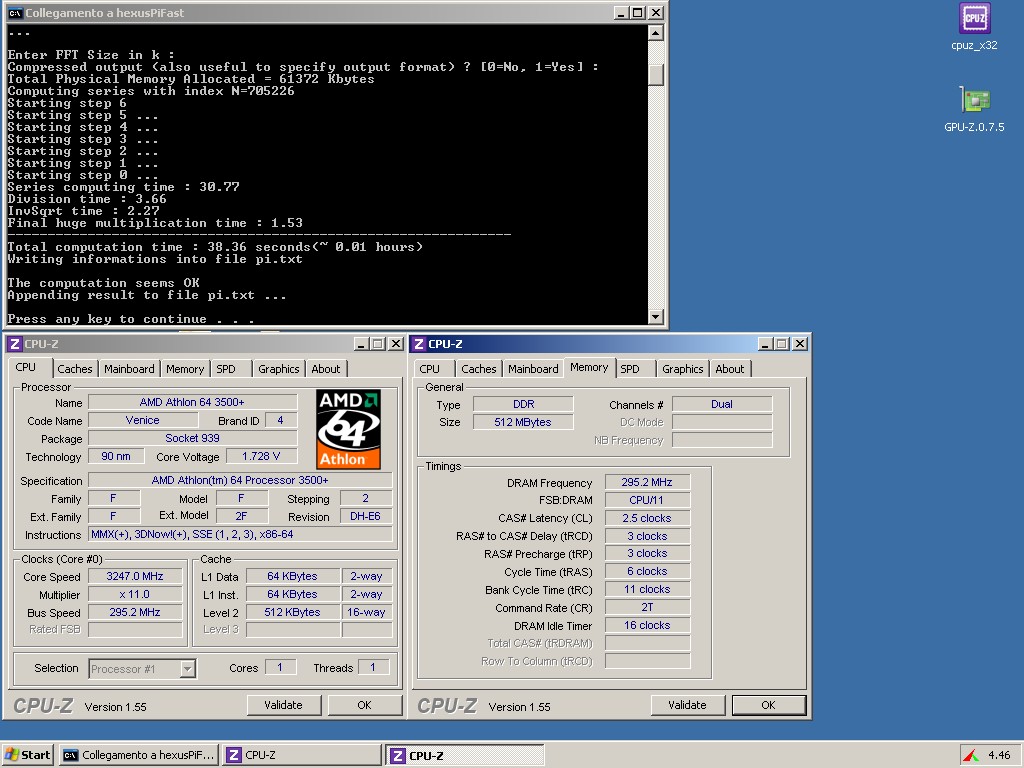Click the AMD Athlon 64 logo
The image size is (1024, 768).
click(x=349, y=430)
